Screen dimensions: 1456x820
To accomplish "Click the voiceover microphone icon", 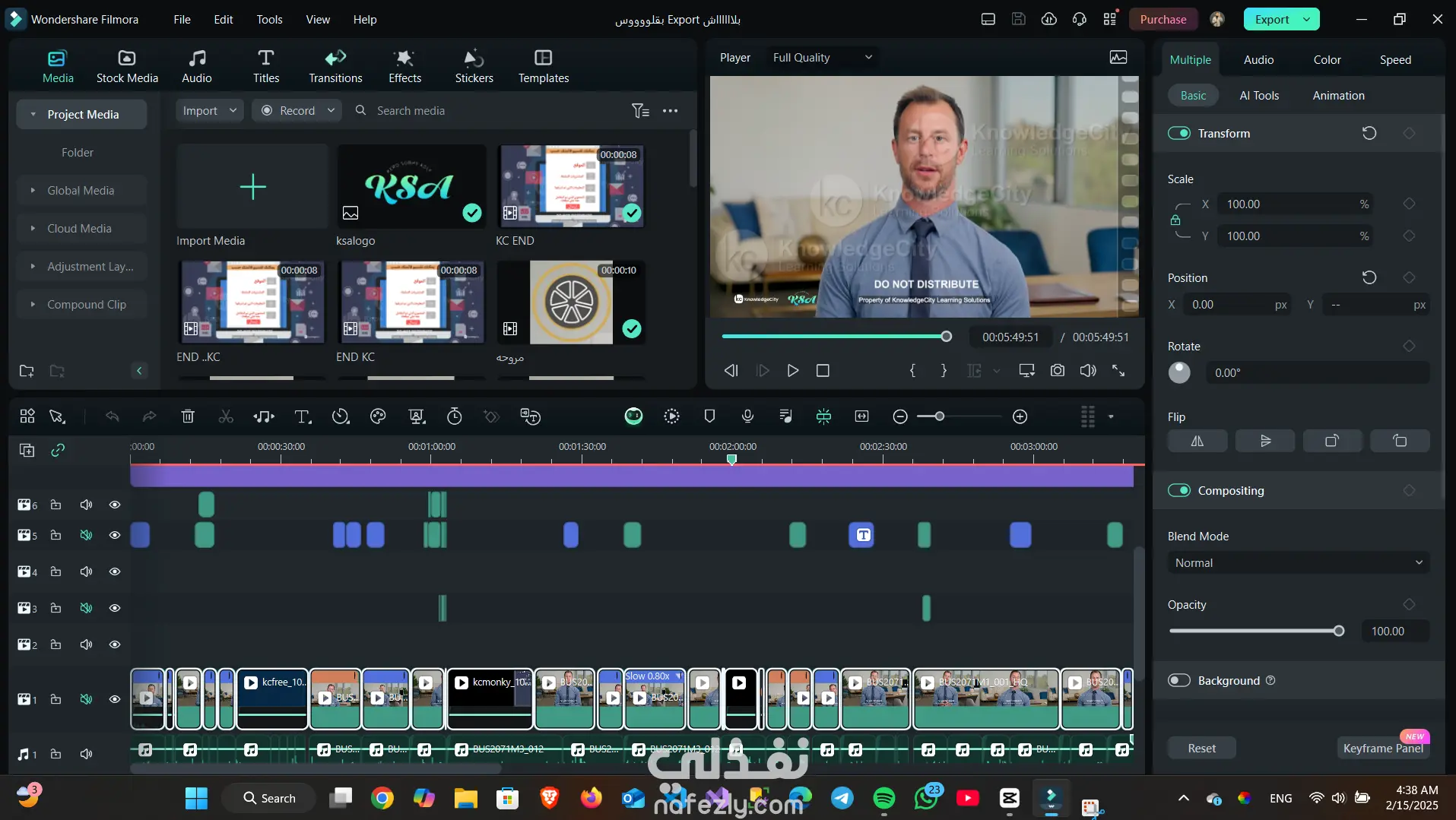I will [747, 416].
